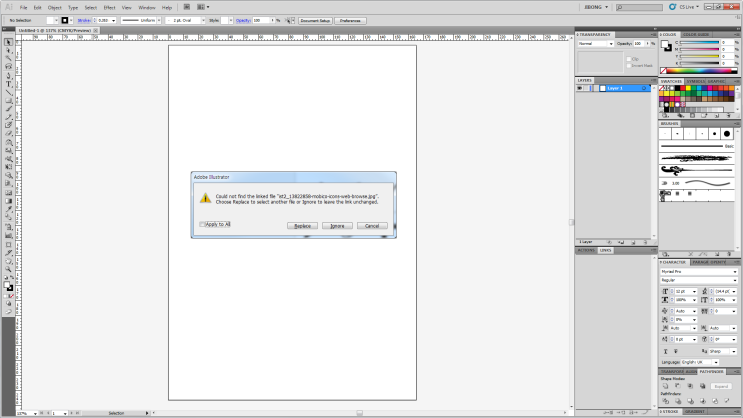Open the JIBONG workspace dropdown

(596, 7)
